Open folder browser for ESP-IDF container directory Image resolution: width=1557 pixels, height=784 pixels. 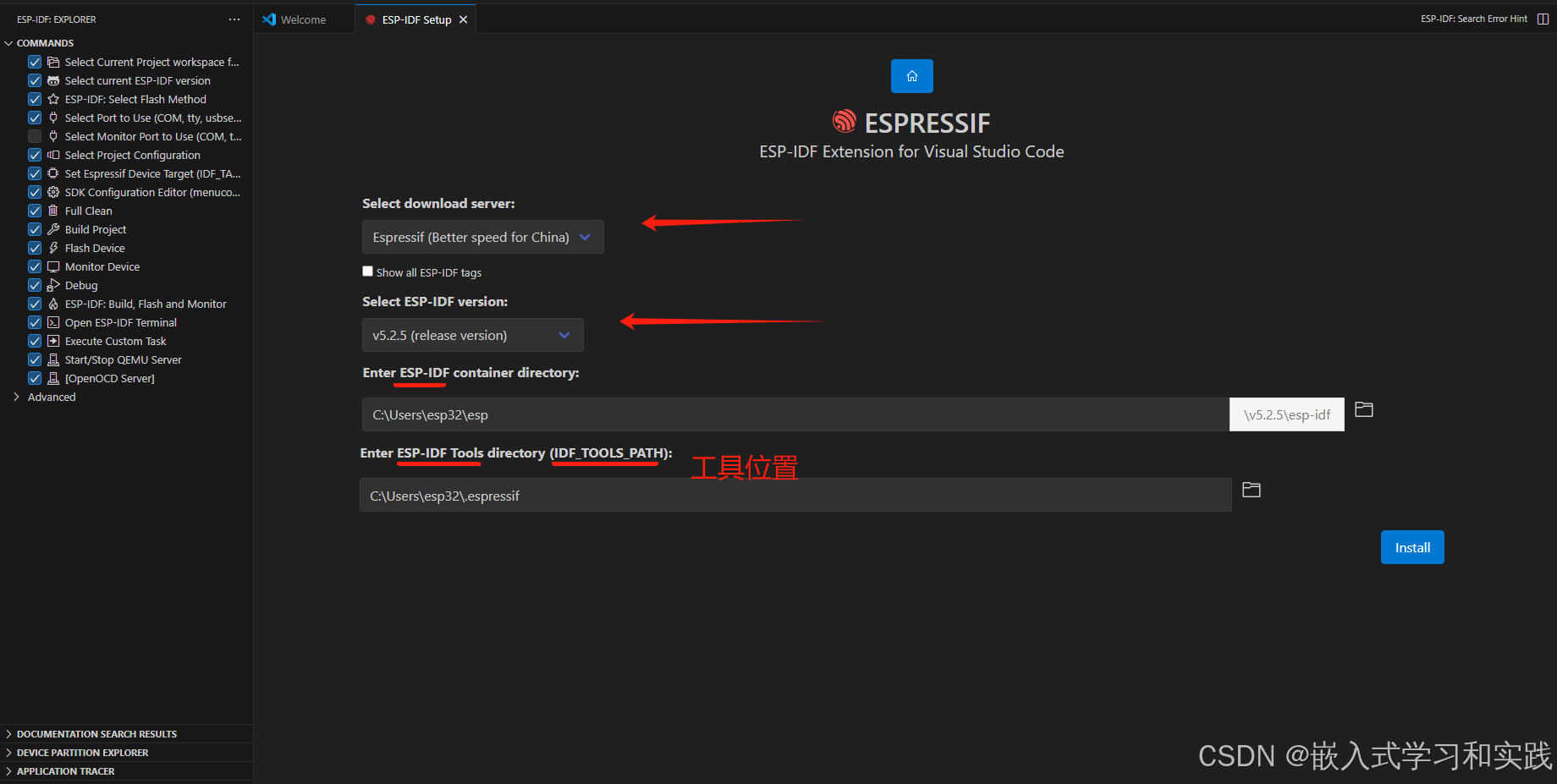(1363, 410)
